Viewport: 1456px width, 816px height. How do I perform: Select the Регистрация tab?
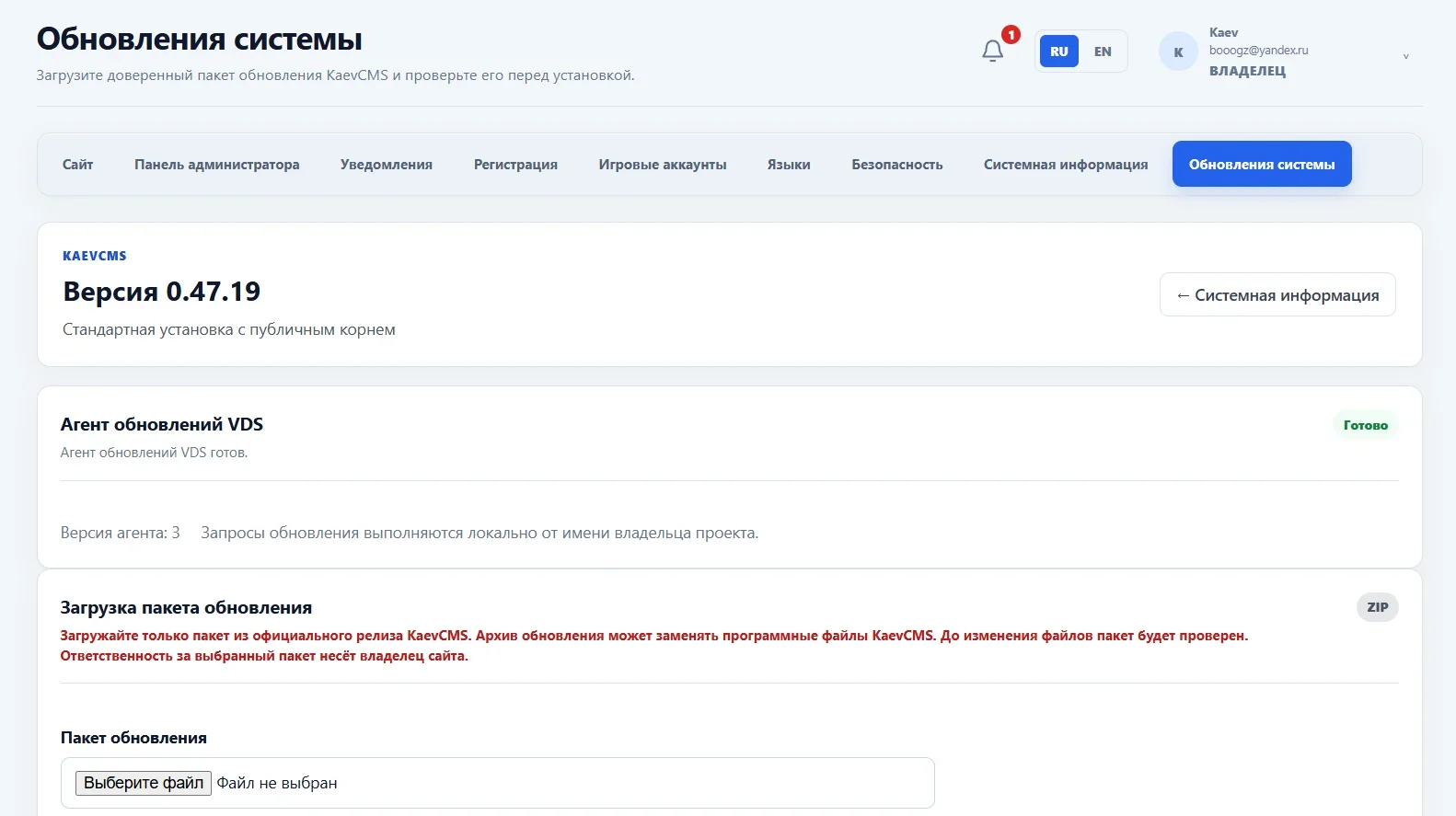pos(515,164)
